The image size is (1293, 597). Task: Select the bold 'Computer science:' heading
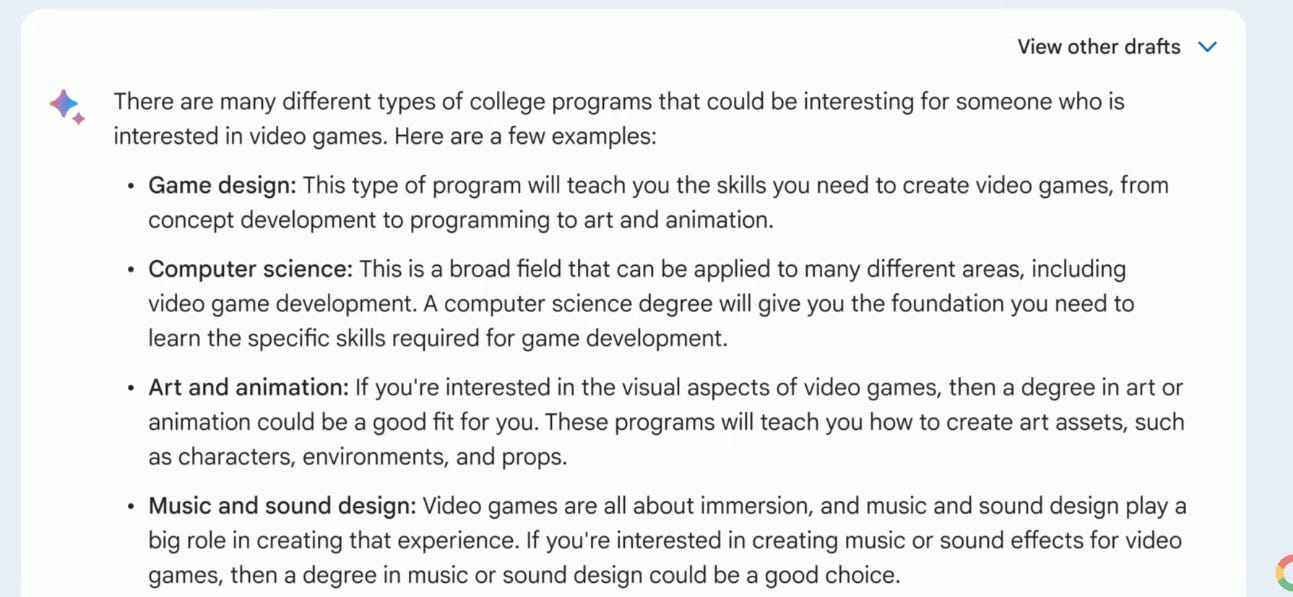tap(250, 270)
